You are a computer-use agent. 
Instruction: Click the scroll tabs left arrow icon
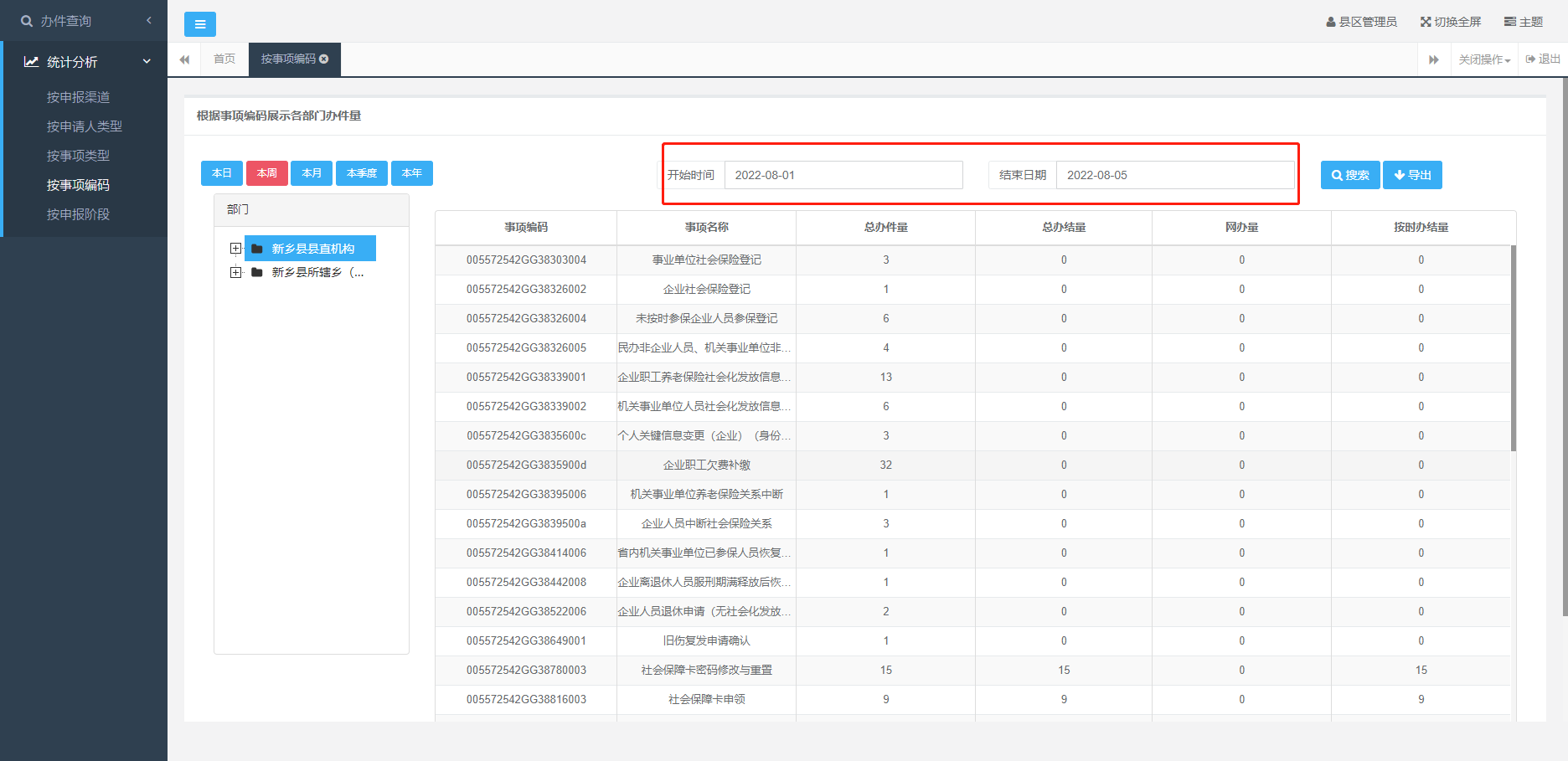coord(184,59)
